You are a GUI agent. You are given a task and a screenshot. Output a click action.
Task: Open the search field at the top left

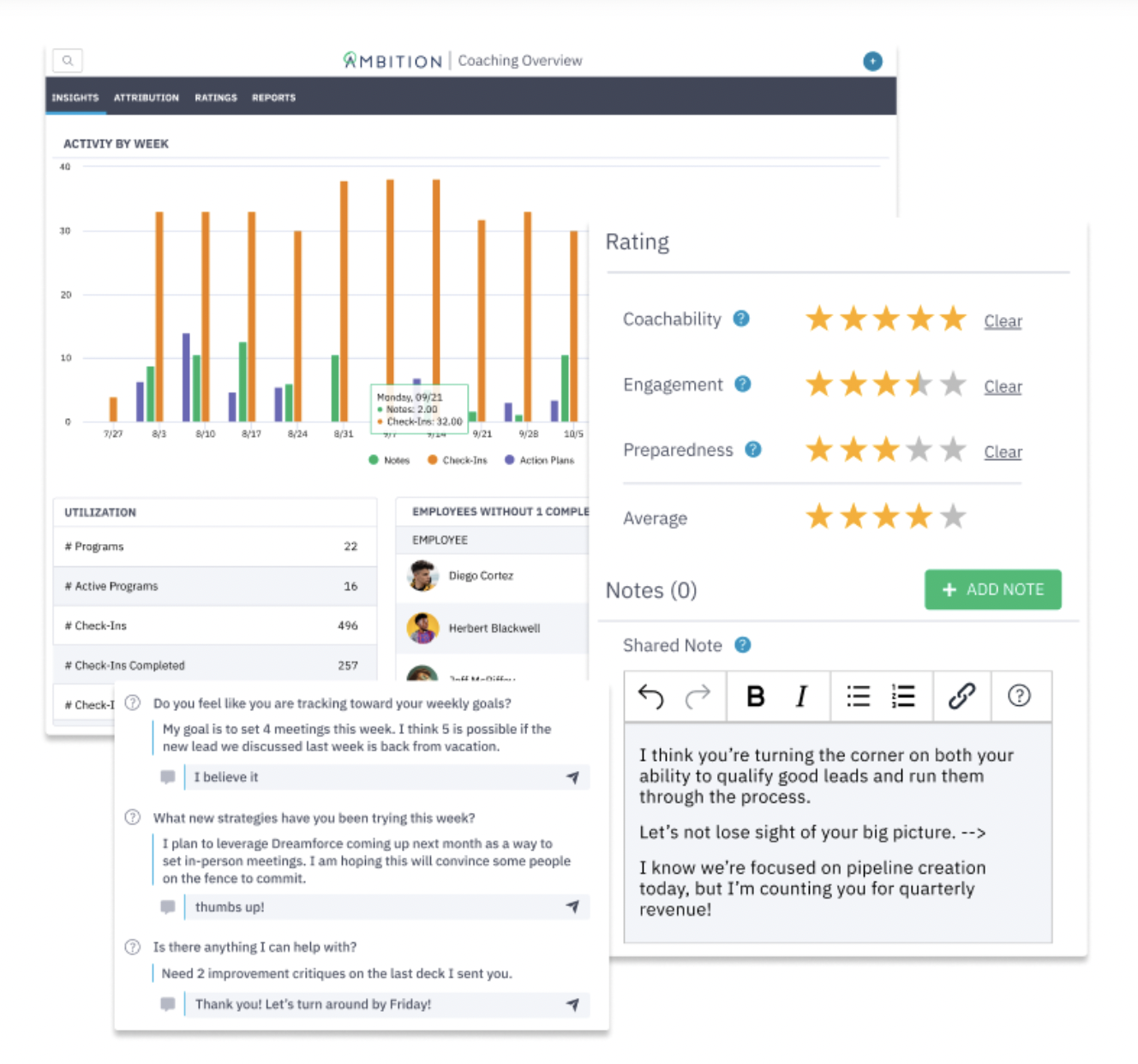click(67, 60)
